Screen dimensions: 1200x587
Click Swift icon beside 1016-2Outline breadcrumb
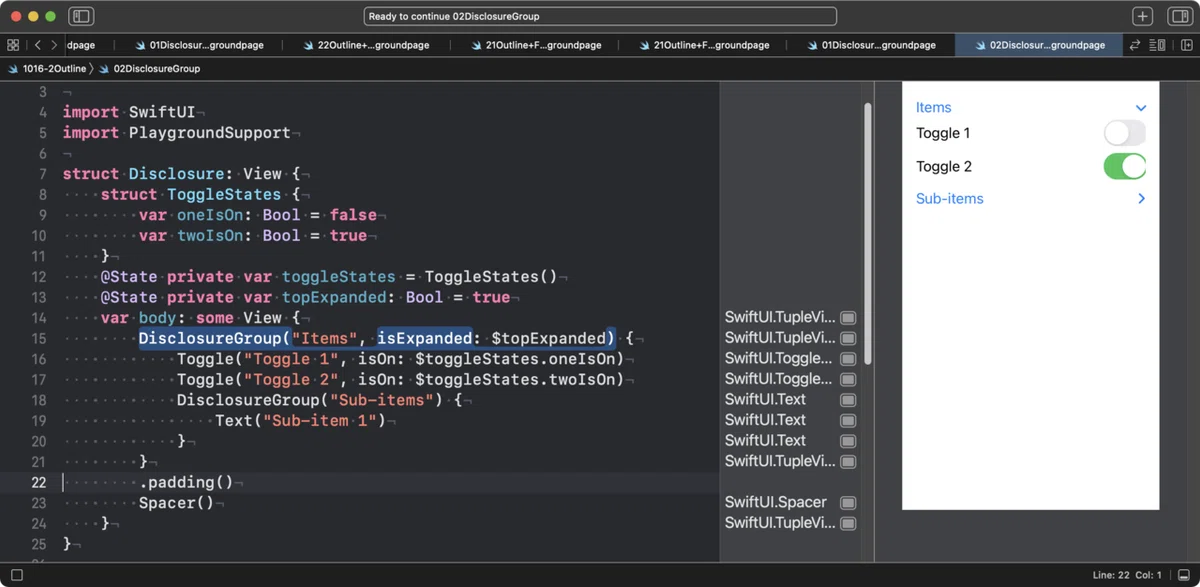(13, 69)
